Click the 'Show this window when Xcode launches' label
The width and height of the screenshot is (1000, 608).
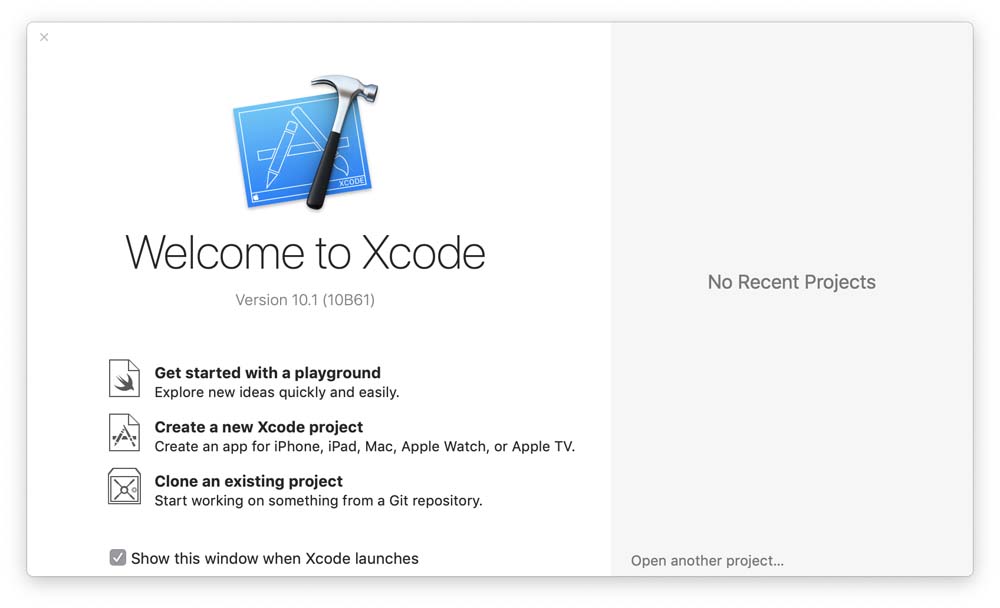(x=274, y=558)
